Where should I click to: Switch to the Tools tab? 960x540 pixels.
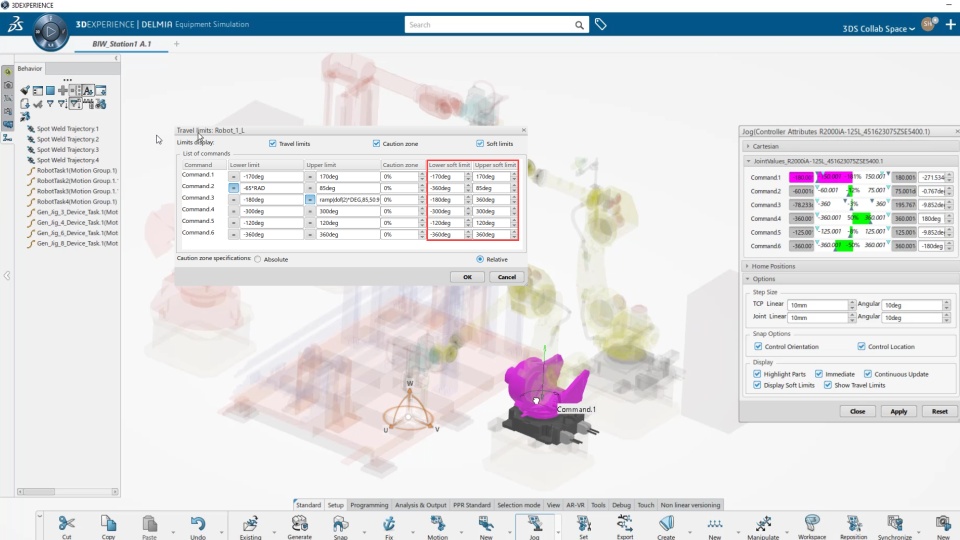[x=598, y=505]
